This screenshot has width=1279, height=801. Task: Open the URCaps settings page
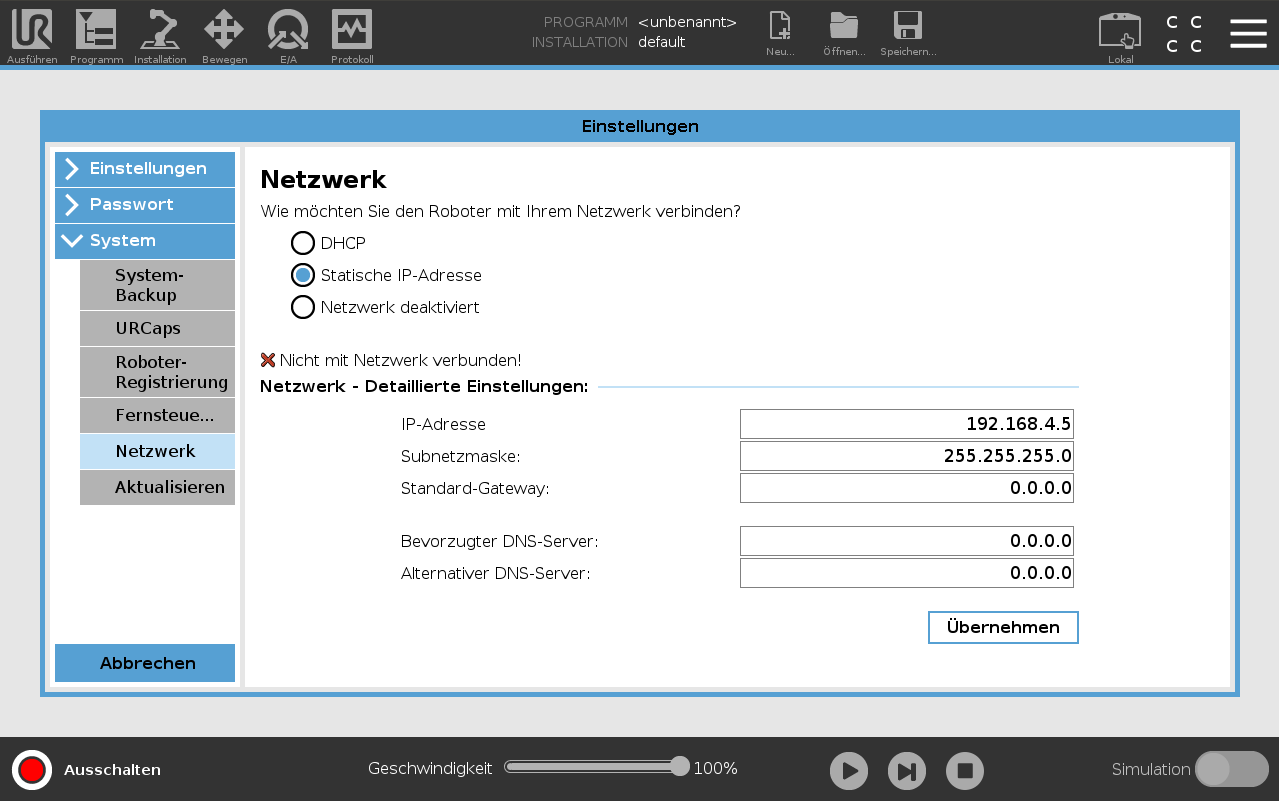(x=157, y=328)
